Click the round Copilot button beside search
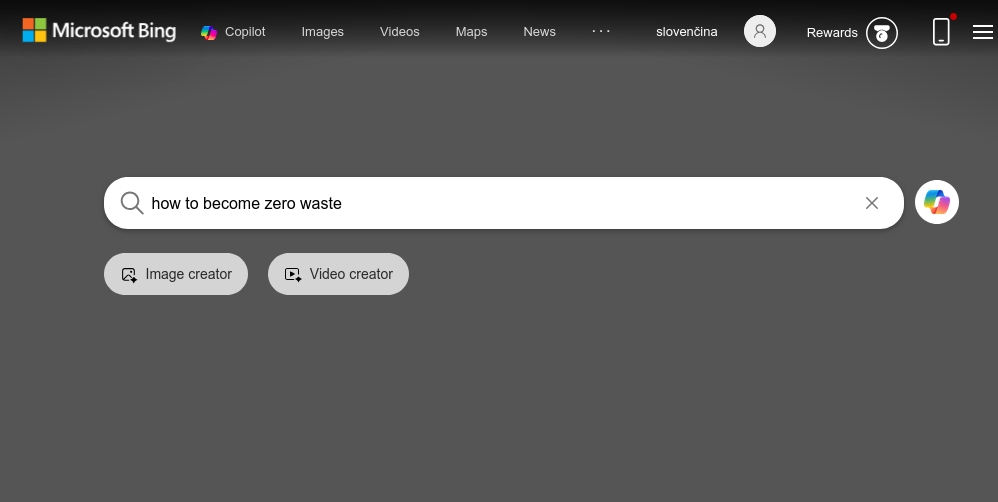This screenshot has height=502, width=998. pos(937,202)
